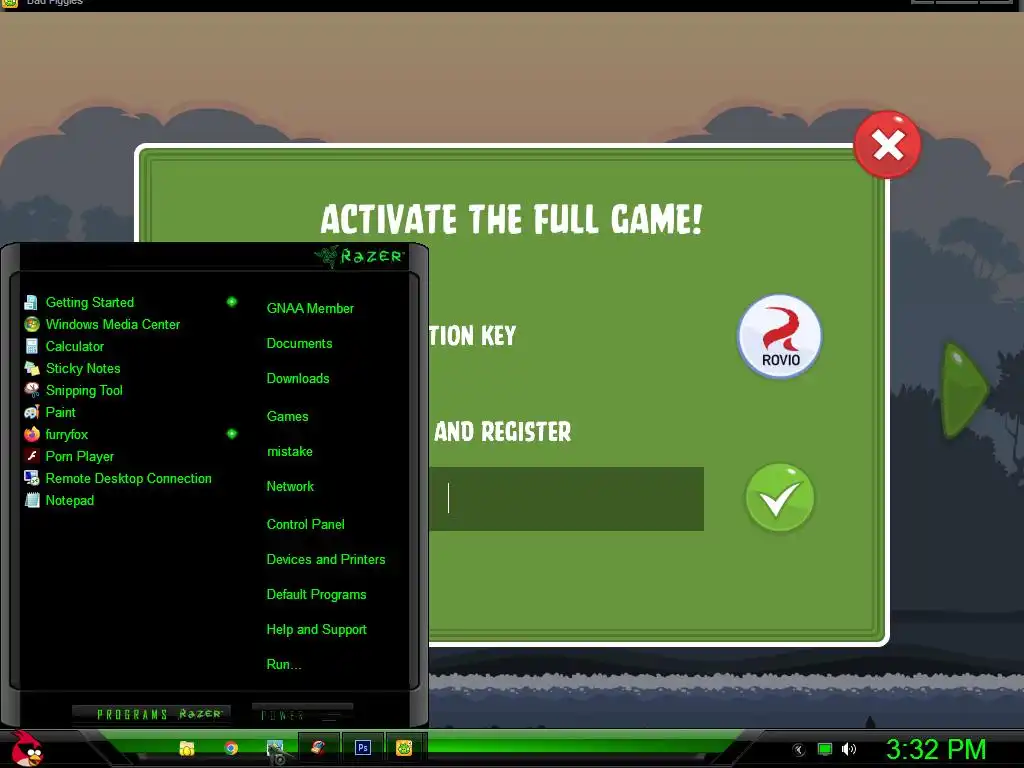Click the Power button in start menu

[302, 714]
